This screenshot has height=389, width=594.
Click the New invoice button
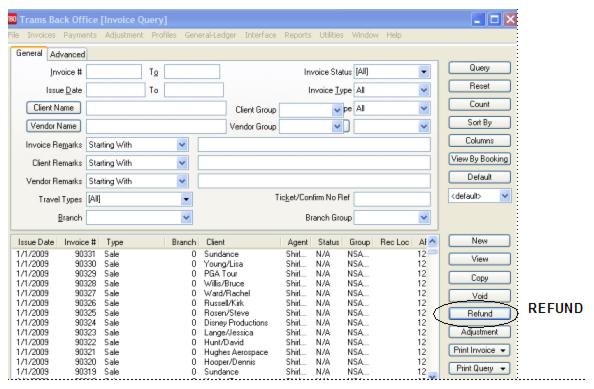click(x=479, y=241)
